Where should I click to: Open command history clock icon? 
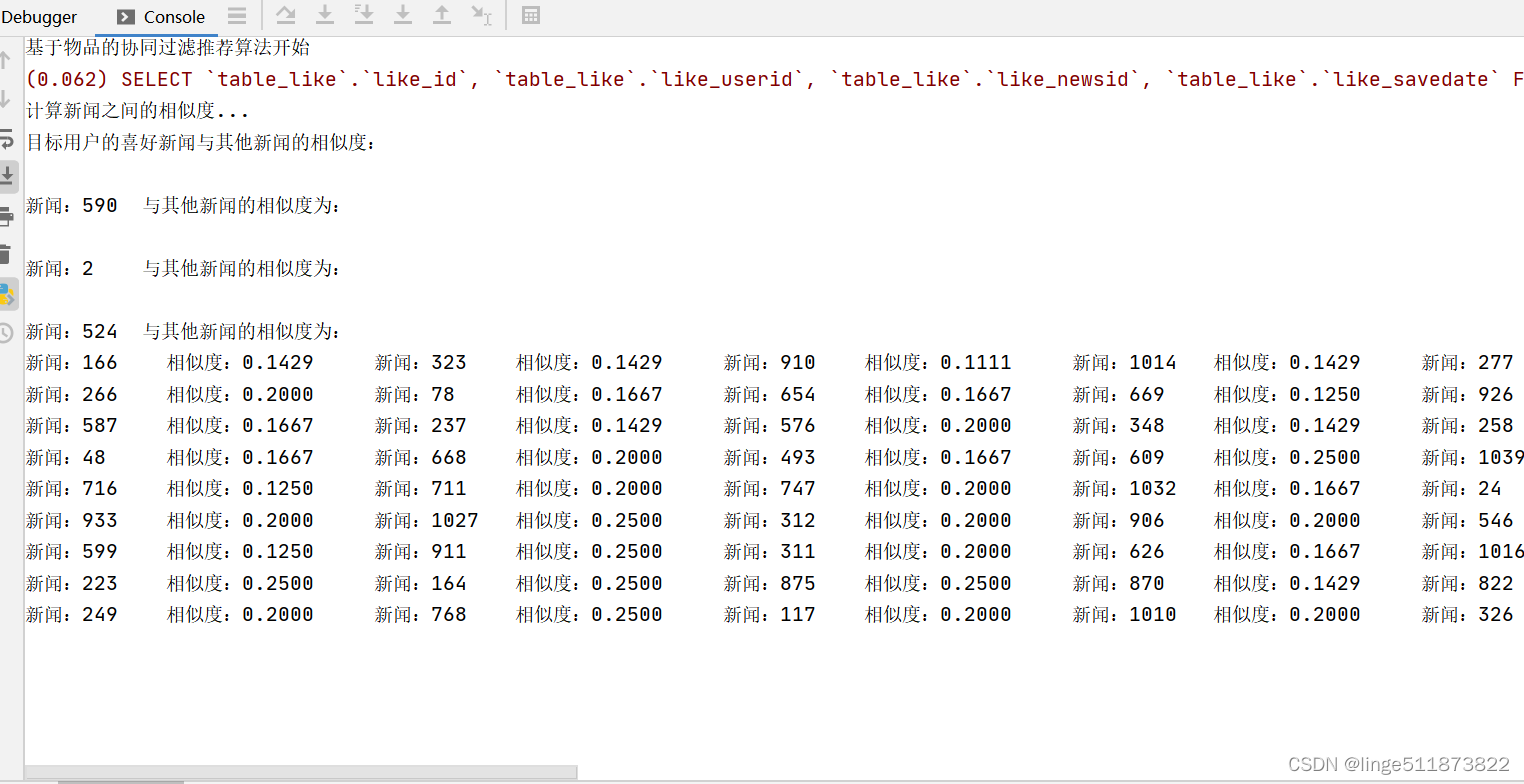click(x=6, y=333)
